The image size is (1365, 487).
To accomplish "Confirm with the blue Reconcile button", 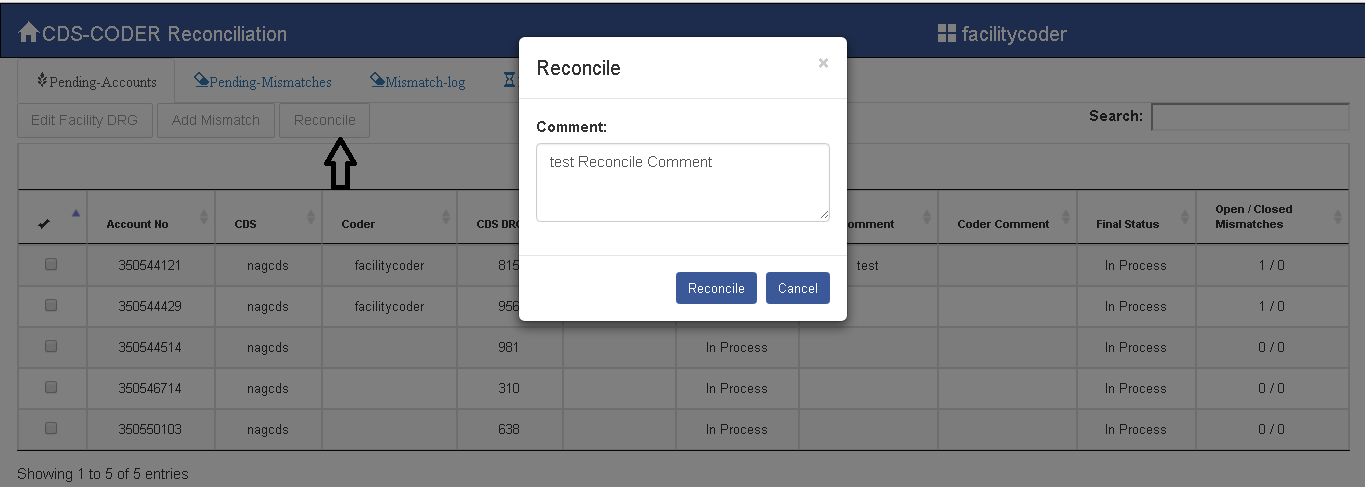I will (716, 288).
